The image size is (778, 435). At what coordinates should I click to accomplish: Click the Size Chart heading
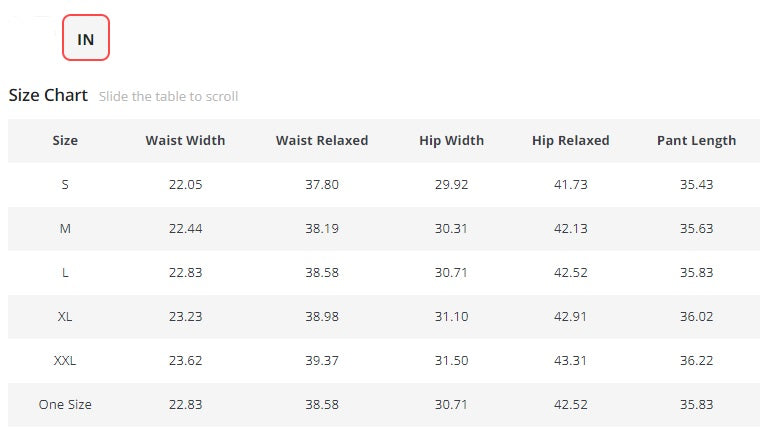(48, 95)
